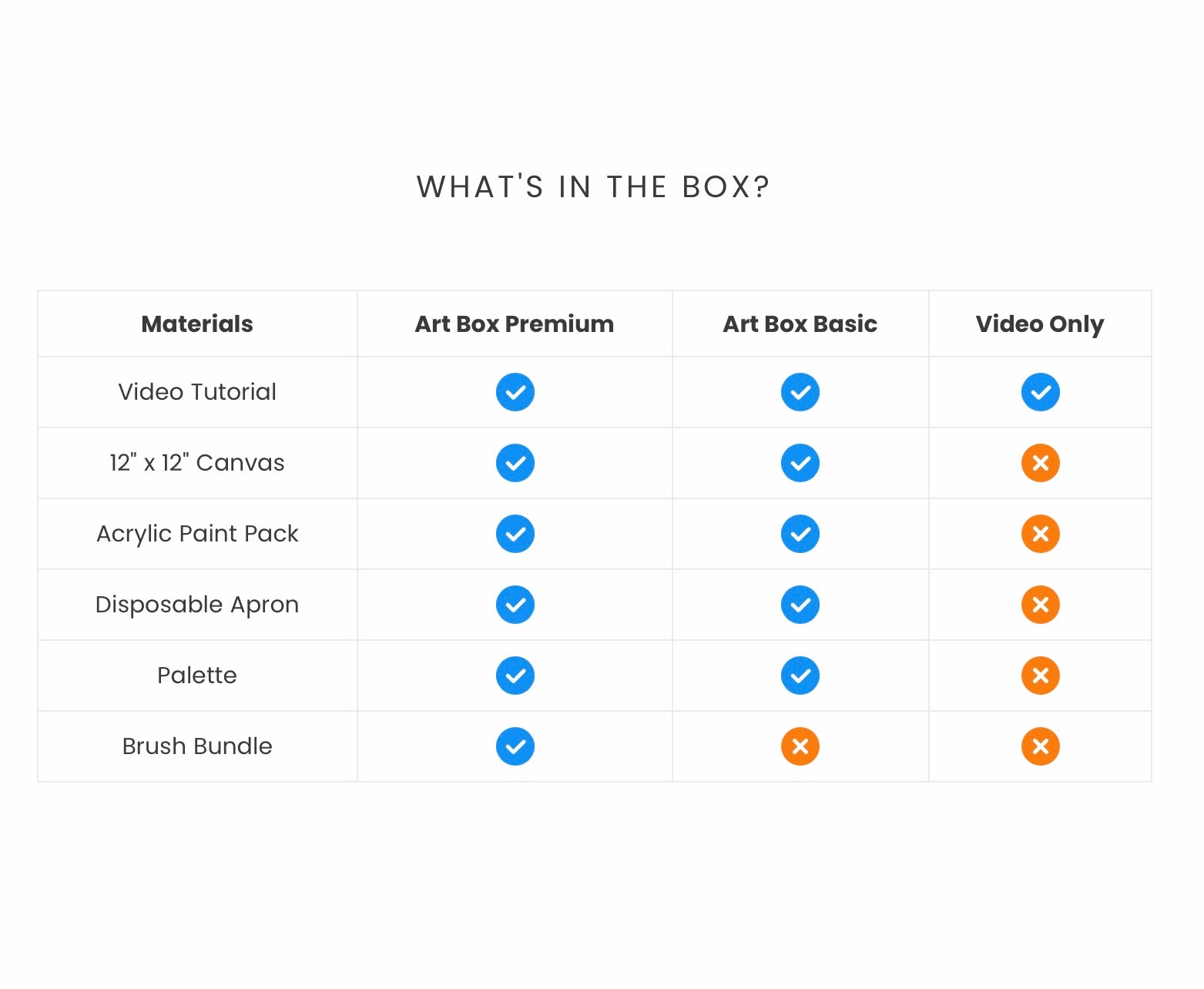Click the Materials column header
This screenshot has width=1204, height=989.
[197, 324]
